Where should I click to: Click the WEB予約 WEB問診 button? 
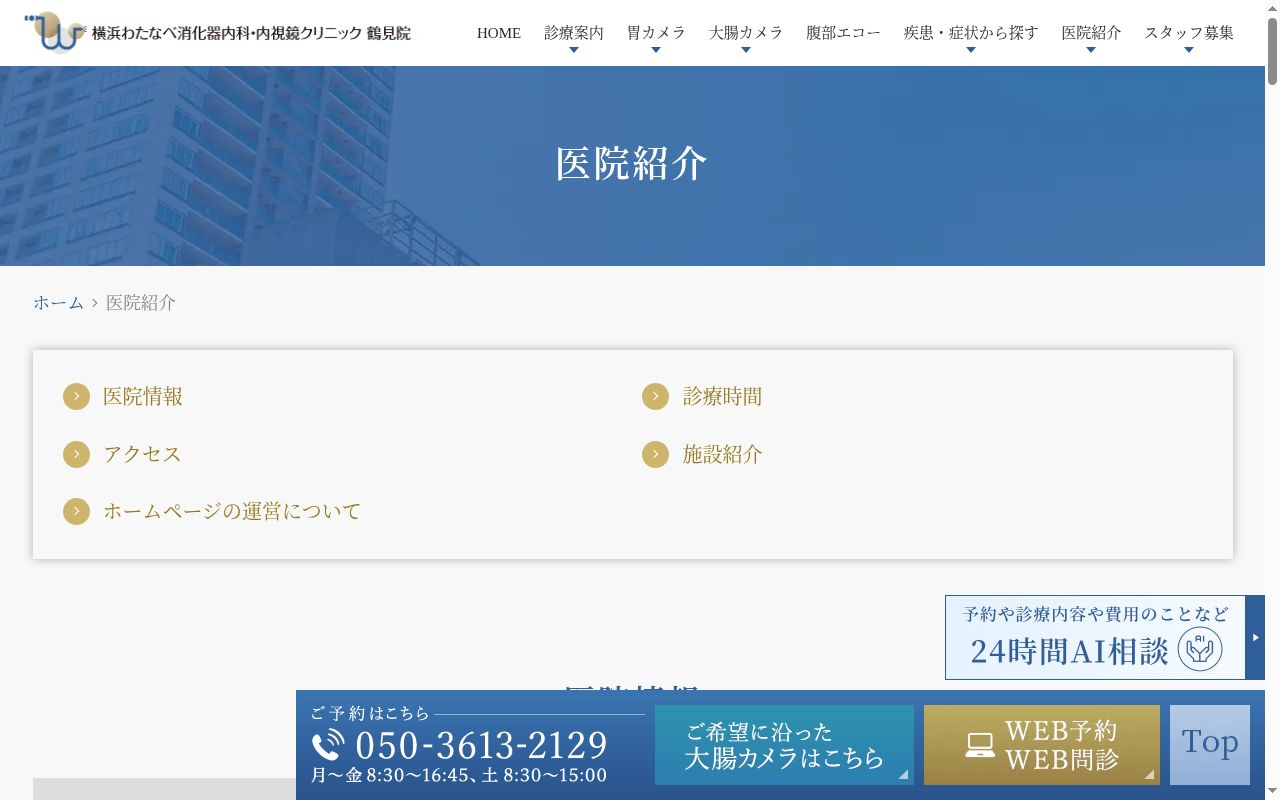[1042, 745]
